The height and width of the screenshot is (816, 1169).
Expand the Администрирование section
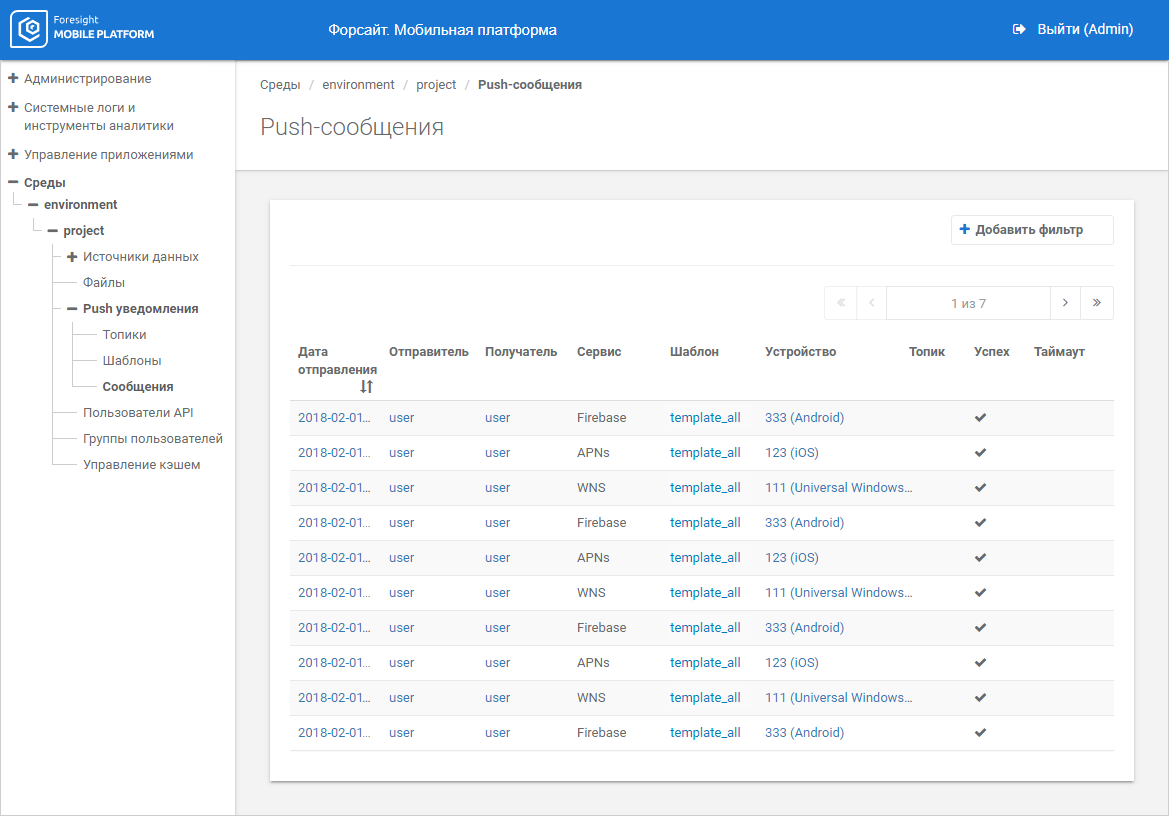coord(14,78)
